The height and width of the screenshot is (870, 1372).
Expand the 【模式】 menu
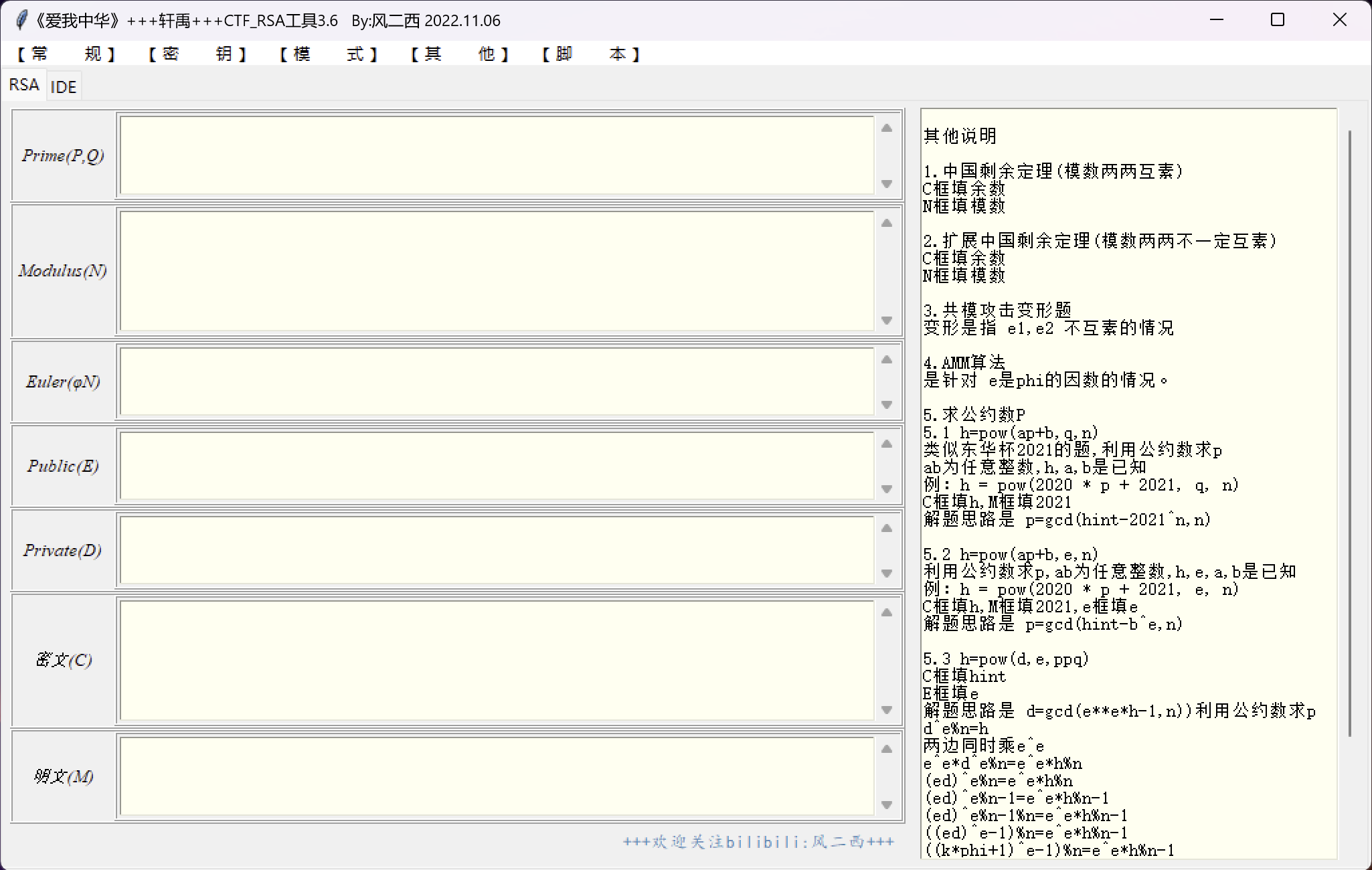click(x=328, y=54)
